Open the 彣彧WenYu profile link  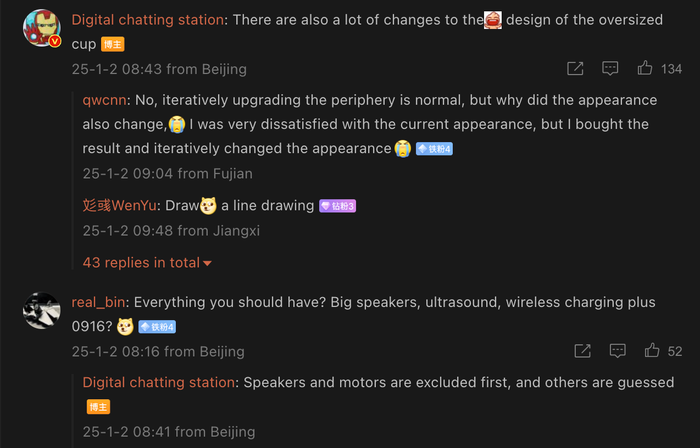click(120, 206)
